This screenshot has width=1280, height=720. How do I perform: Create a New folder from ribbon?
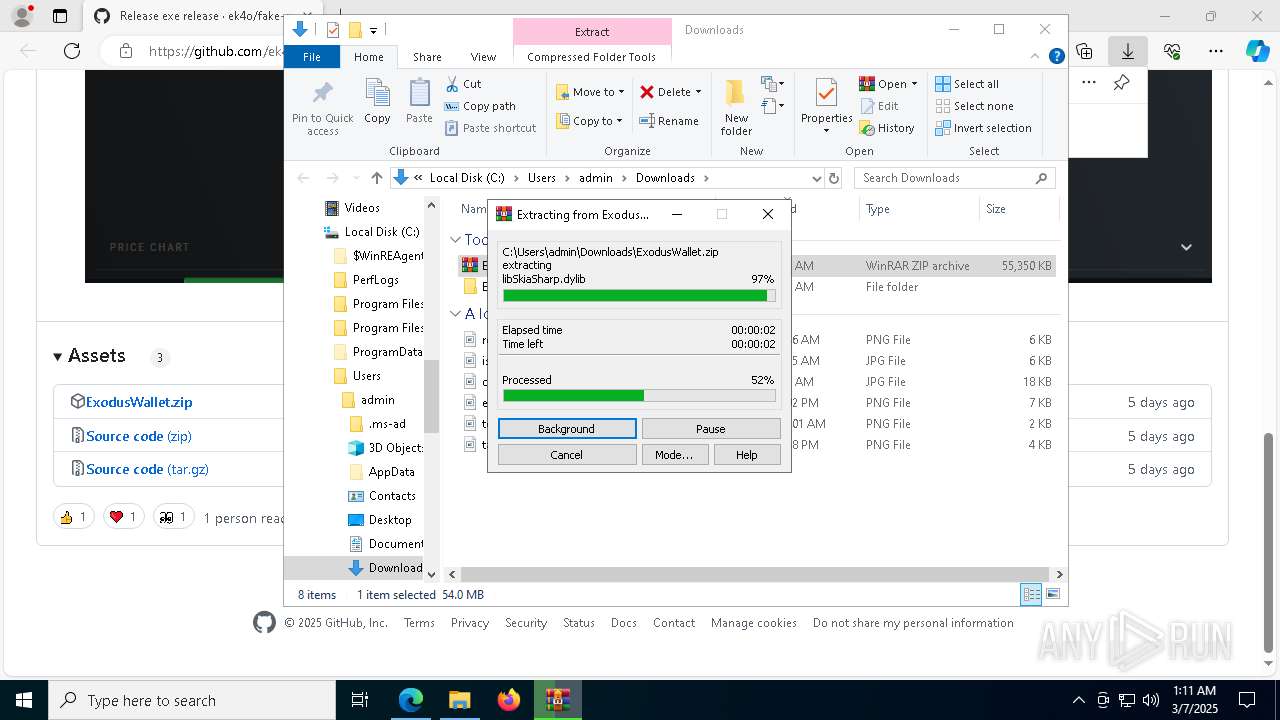click(x=736, y=107)
